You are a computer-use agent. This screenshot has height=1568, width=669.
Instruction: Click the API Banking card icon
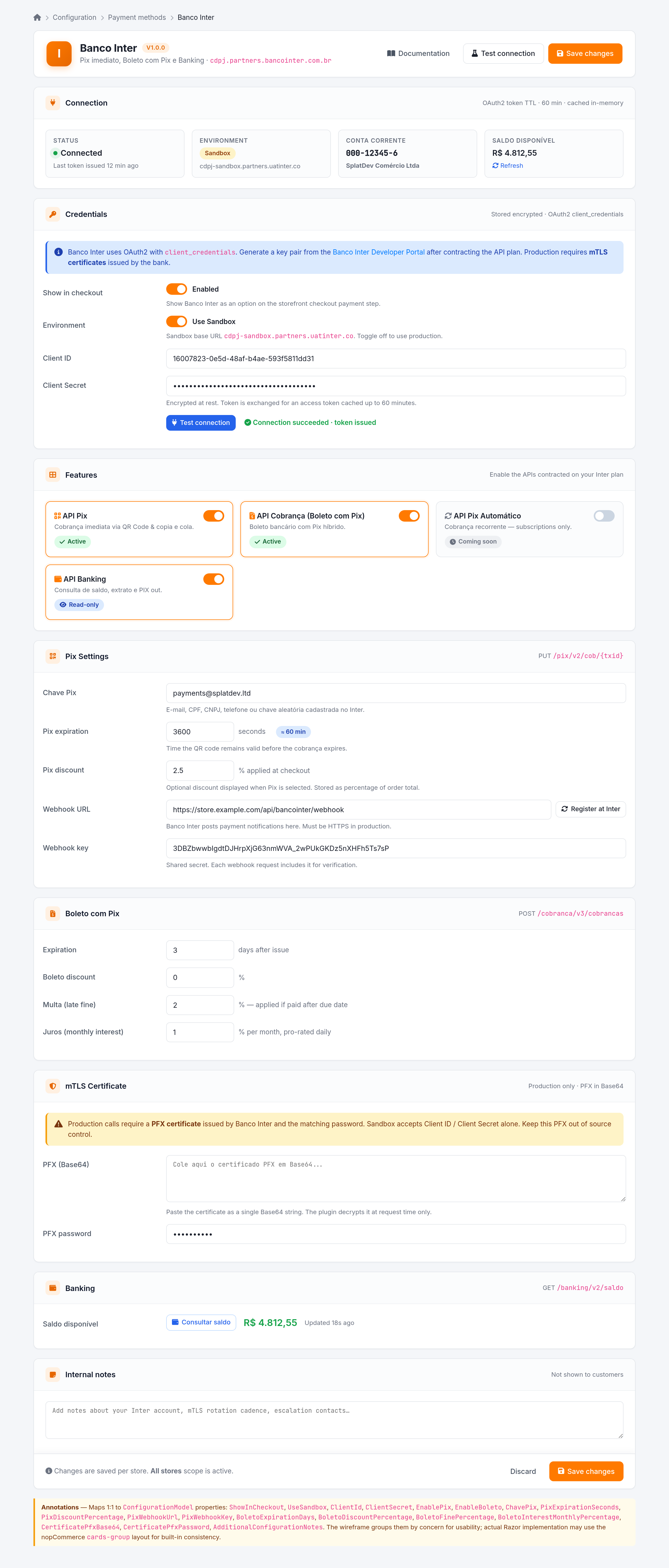[x=58, y=579]
